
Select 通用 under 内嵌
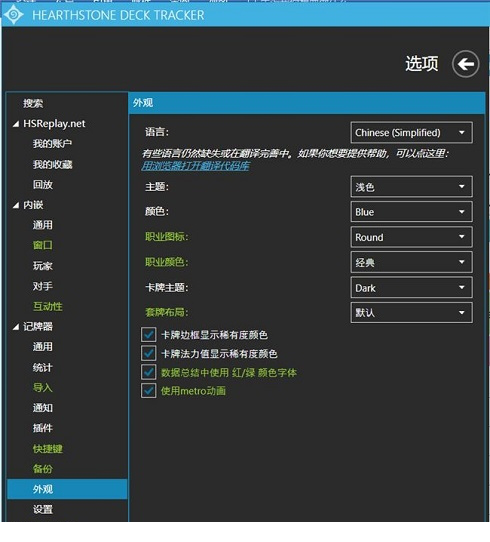(x=43, y=225)
